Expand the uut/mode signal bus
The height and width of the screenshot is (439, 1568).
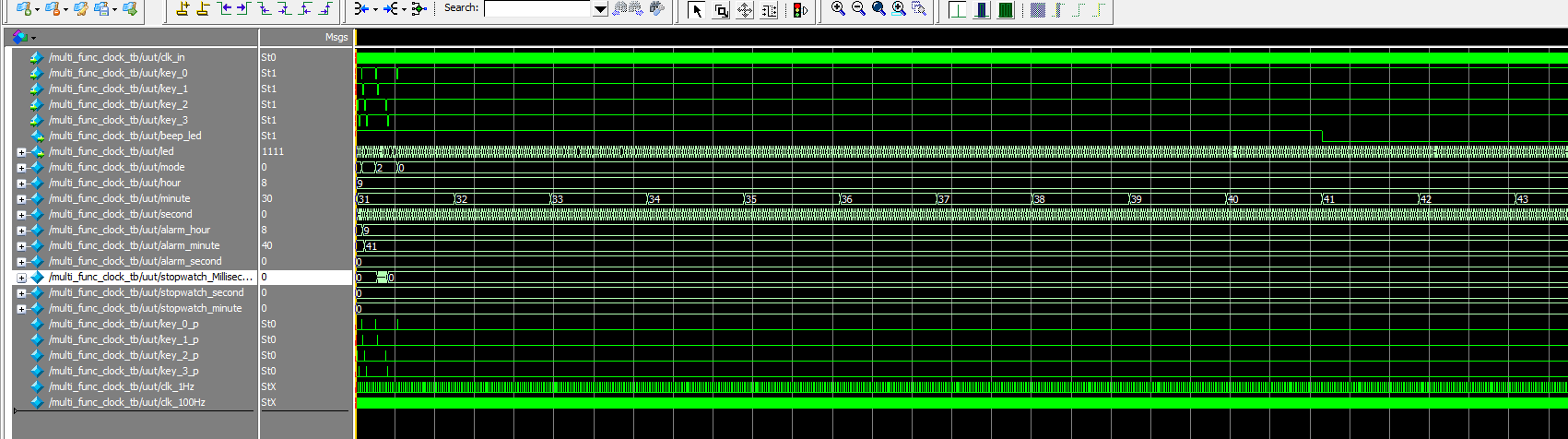21,167
